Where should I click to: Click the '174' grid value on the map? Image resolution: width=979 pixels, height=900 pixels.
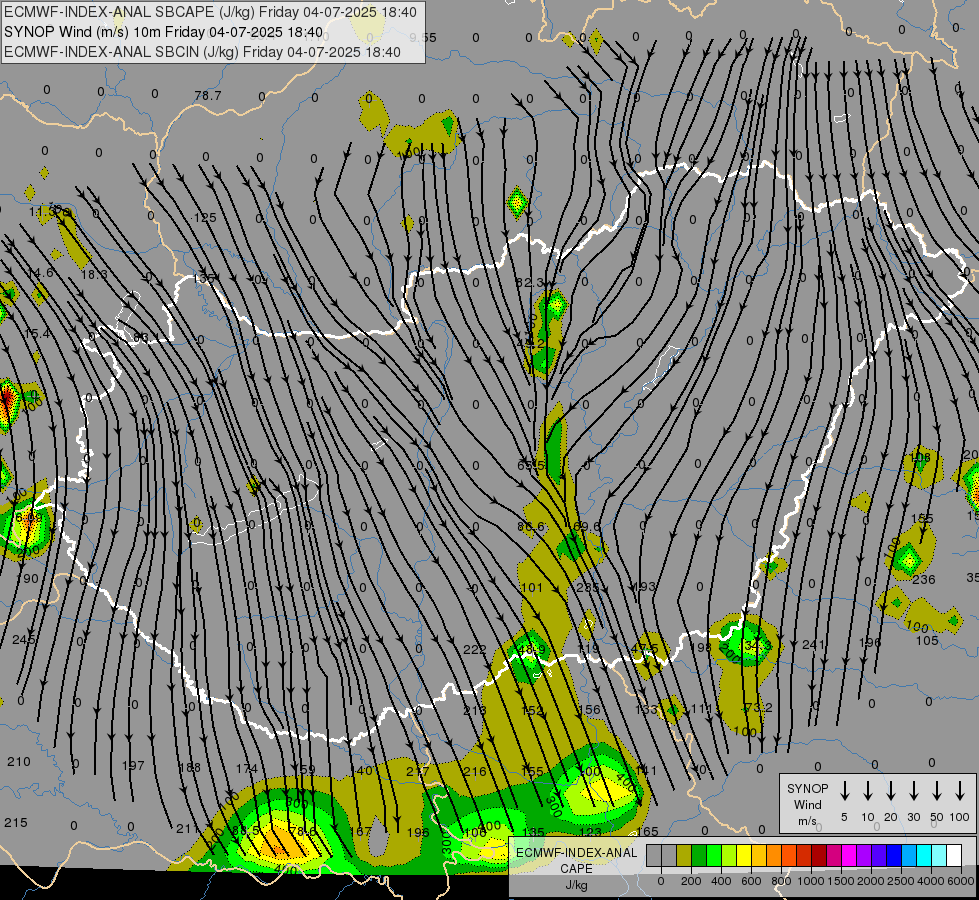pos(247,768)
